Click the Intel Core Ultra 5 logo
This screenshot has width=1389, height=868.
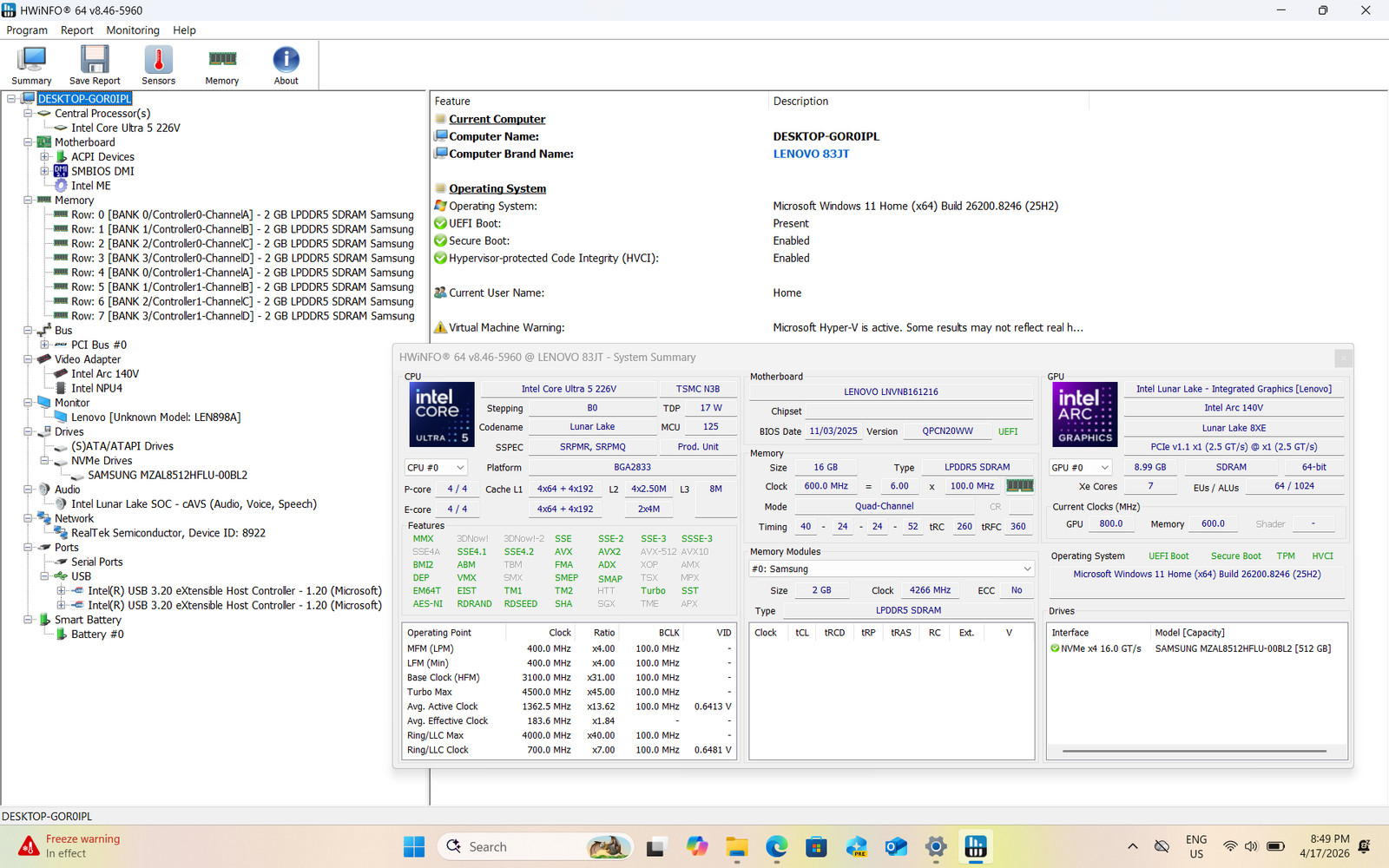click(x=442, y=414)
